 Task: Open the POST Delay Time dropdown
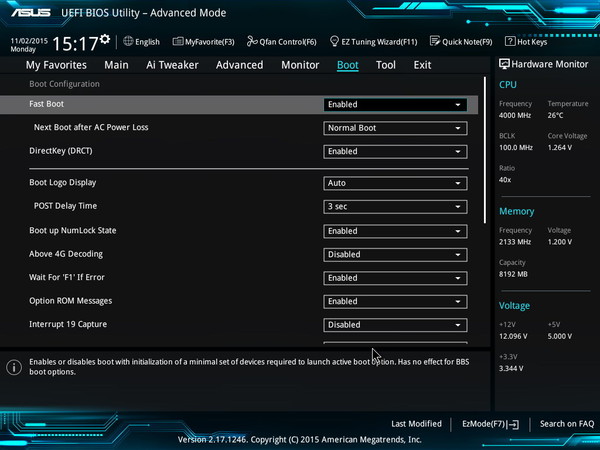tap(395, 207)
